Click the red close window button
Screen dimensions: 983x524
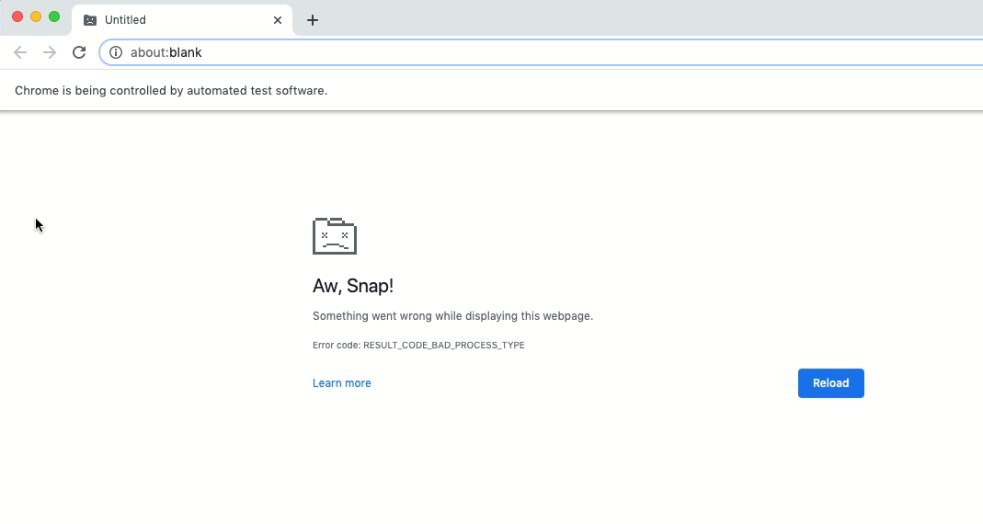pyautogui.click(x=18, y=17)
